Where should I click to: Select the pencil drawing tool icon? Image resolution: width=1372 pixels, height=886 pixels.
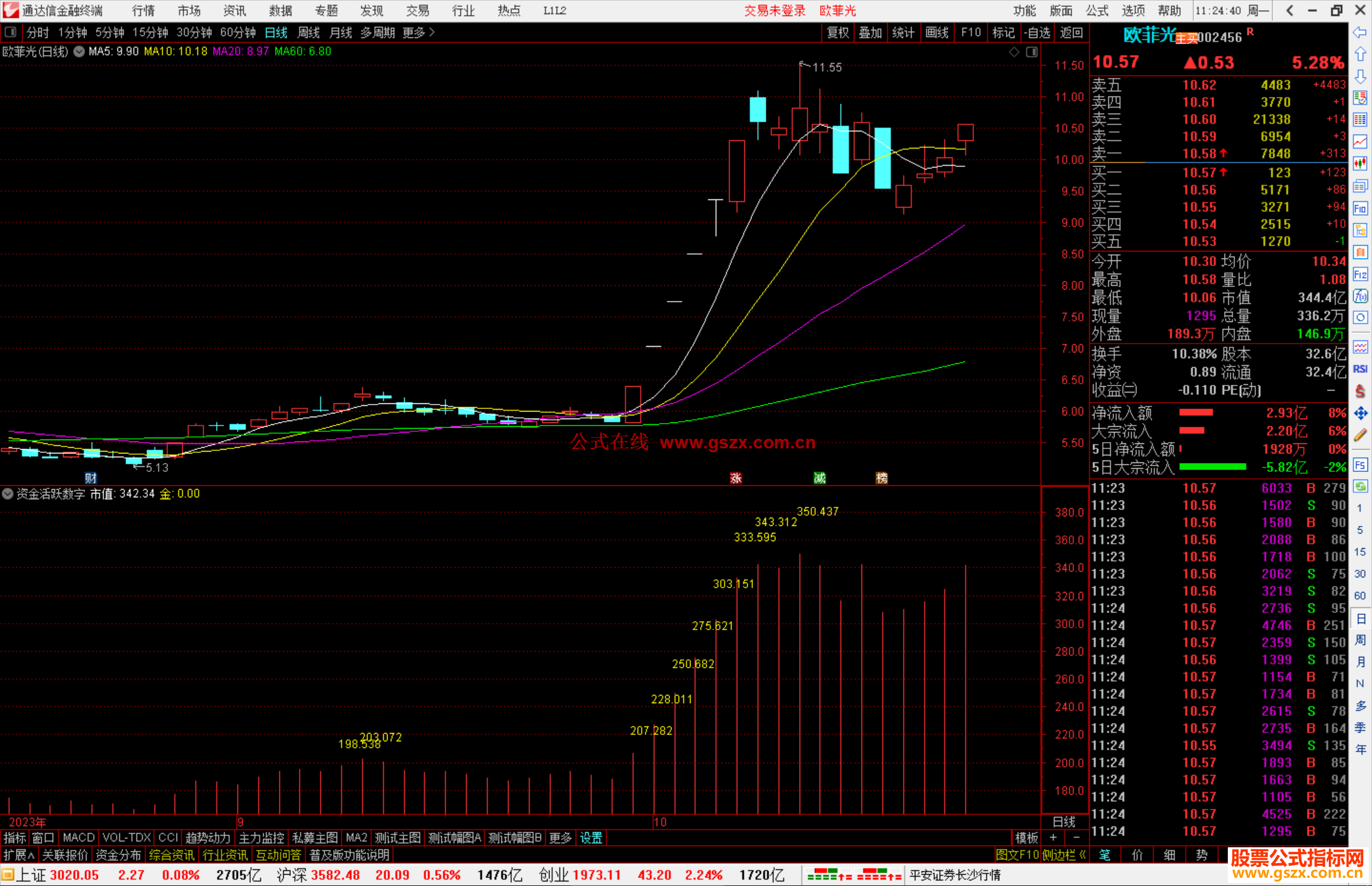pos(1360,435)
